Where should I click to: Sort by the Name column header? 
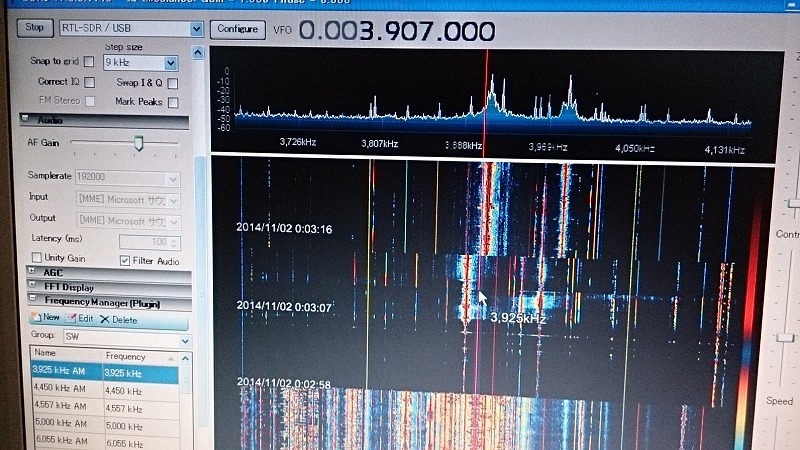[66, 353]
